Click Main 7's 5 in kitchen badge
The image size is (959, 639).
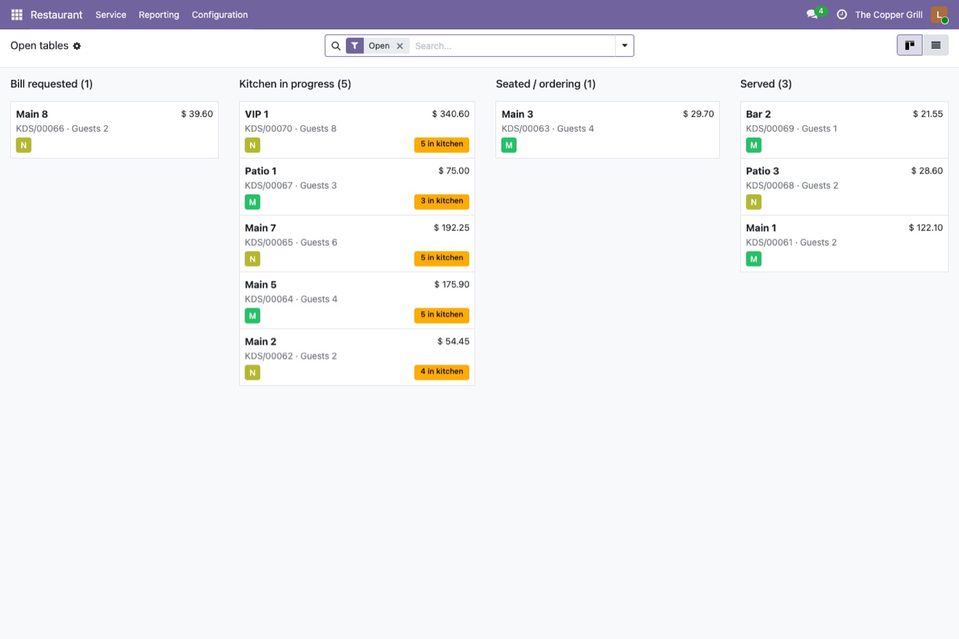coord(442,258)
